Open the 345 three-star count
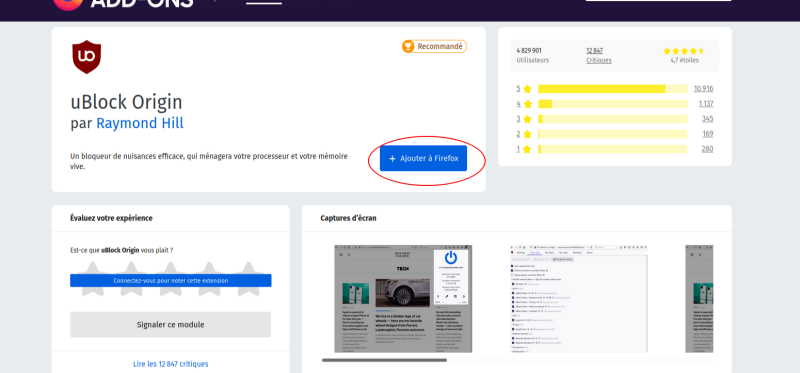This screenshot has width=800, height=373. point(707,119)
